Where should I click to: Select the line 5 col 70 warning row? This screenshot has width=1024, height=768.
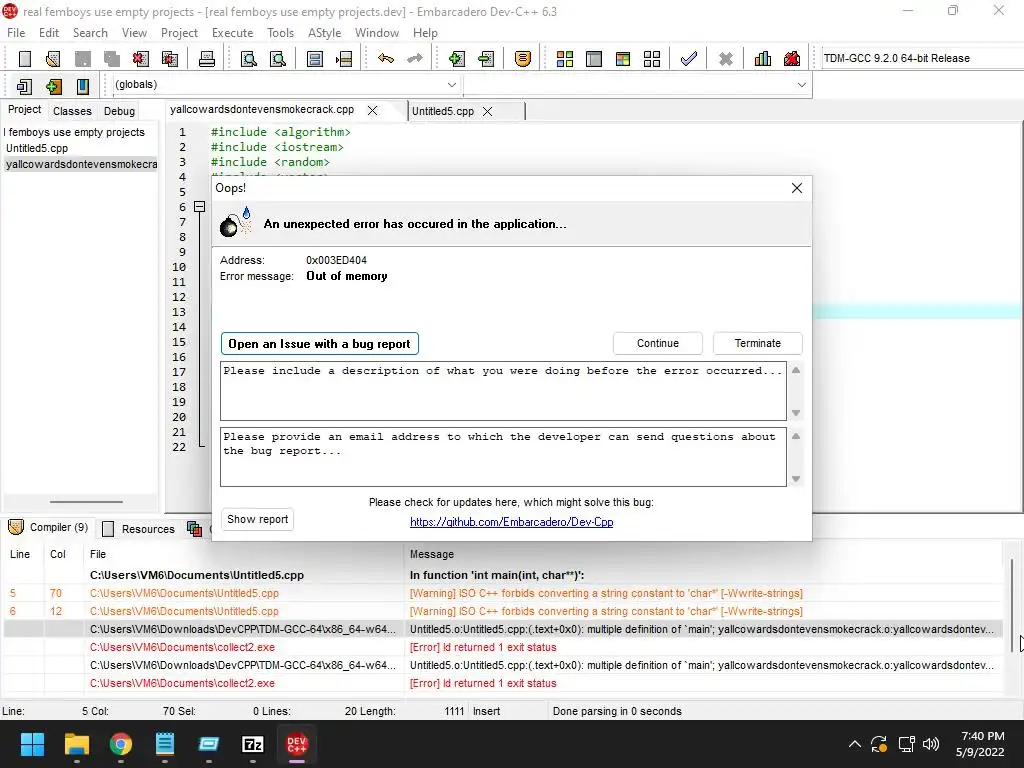point(503,593)
